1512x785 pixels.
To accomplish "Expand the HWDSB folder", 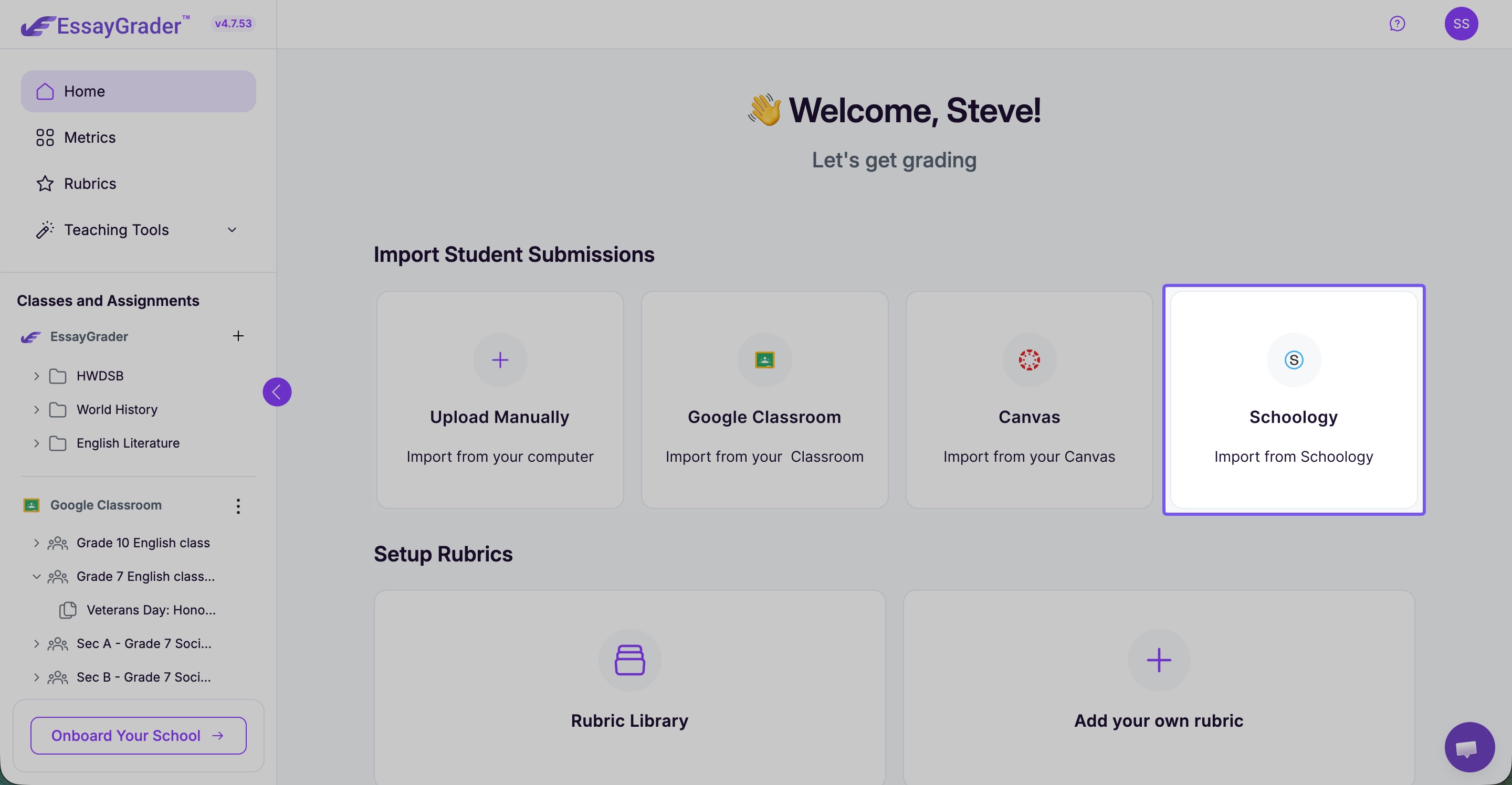I will pos(36,376).
